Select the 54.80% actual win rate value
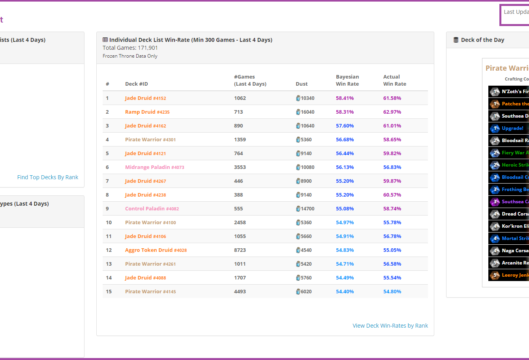The image size is (529, 360). (392, 292)
